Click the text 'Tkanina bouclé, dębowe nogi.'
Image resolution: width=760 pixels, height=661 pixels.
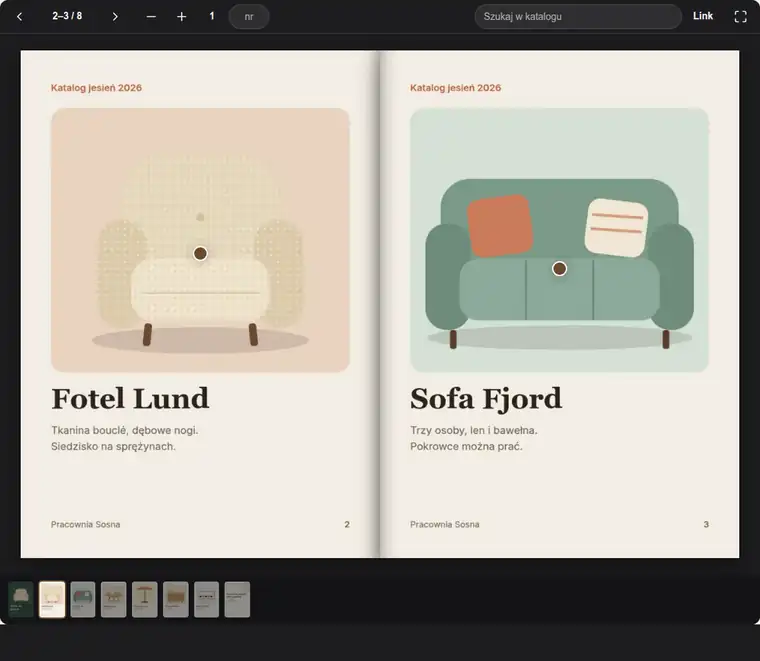click(x=125, y=430)
